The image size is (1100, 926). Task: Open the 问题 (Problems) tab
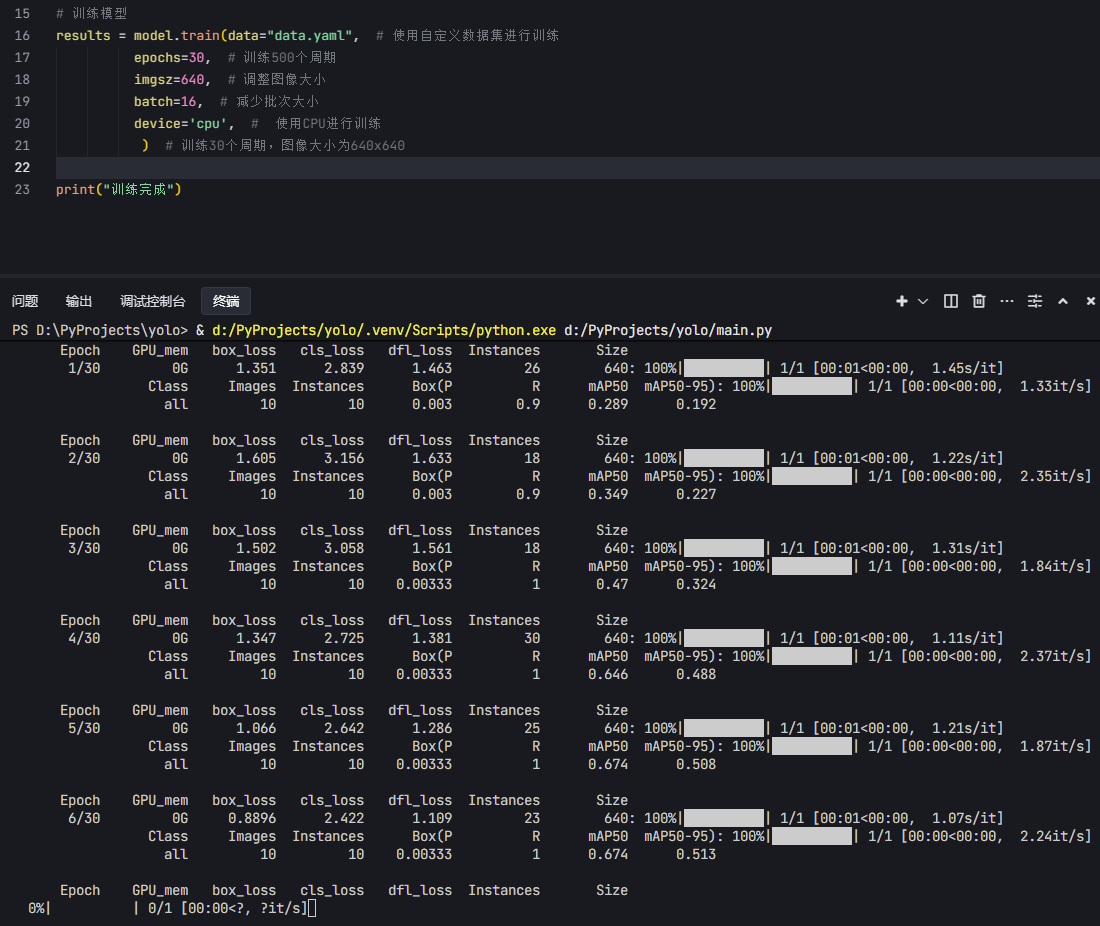coord(25,300)
